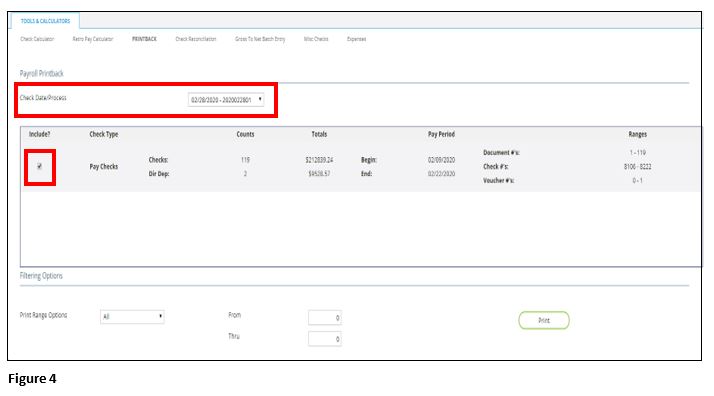714x396 pixels.
Task: Click the Document #'s range 1 - 119
Action: pyautogui.click(x=638, y=152)
